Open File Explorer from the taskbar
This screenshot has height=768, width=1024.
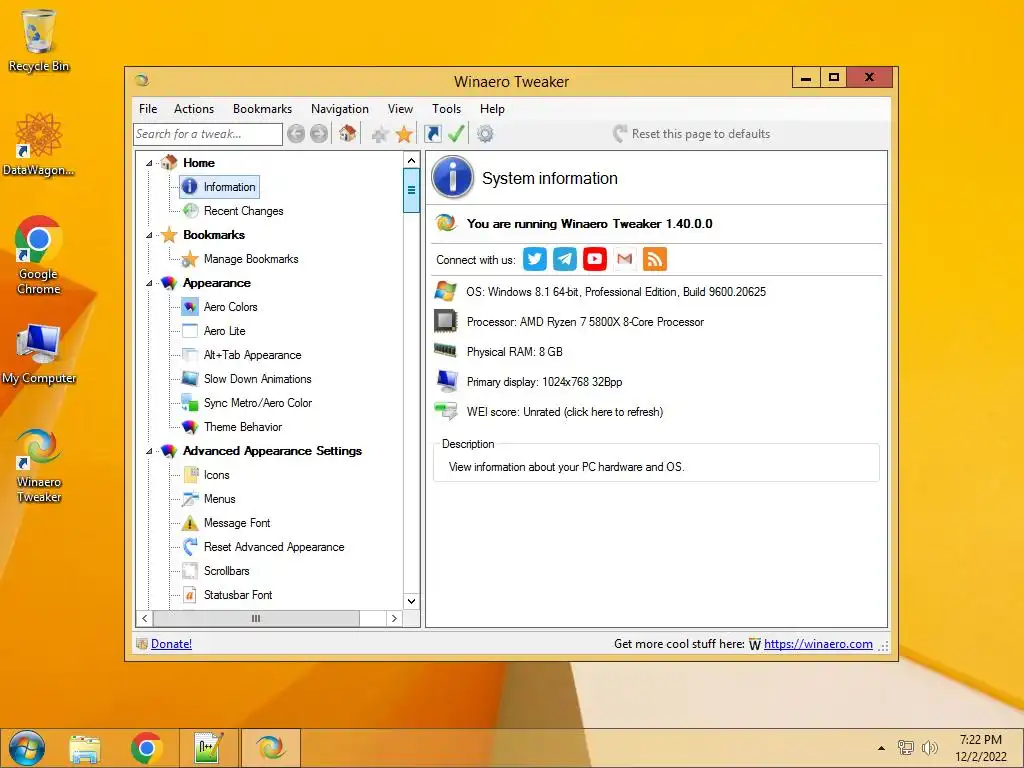85,748
